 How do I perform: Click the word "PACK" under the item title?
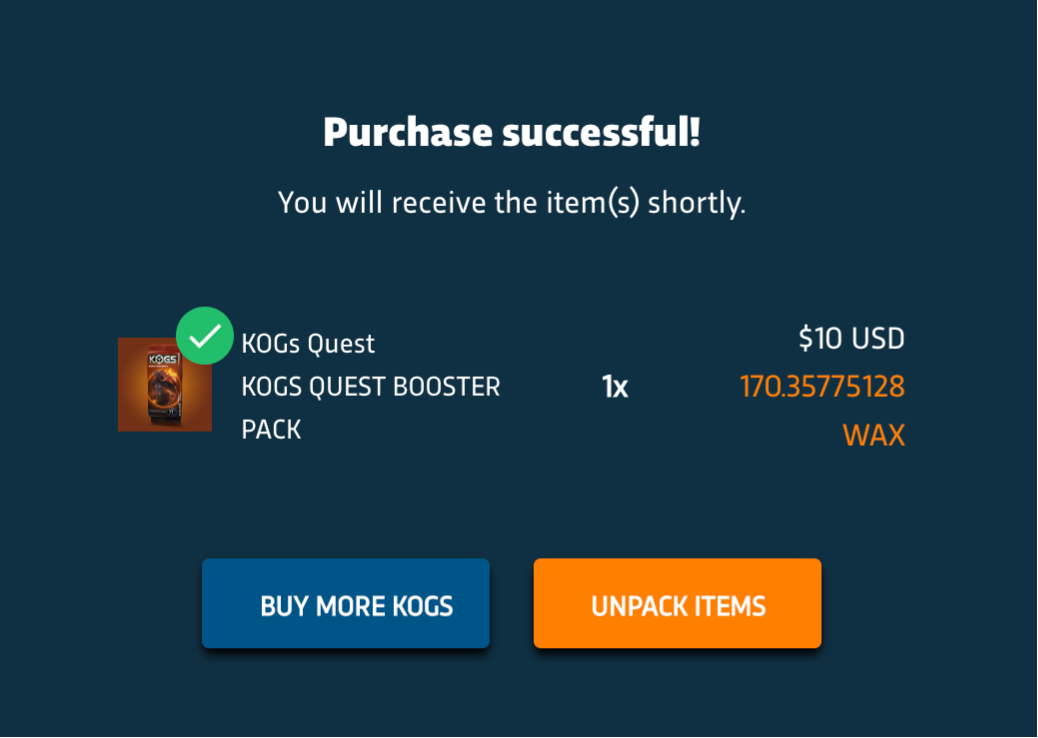(271, 430)
